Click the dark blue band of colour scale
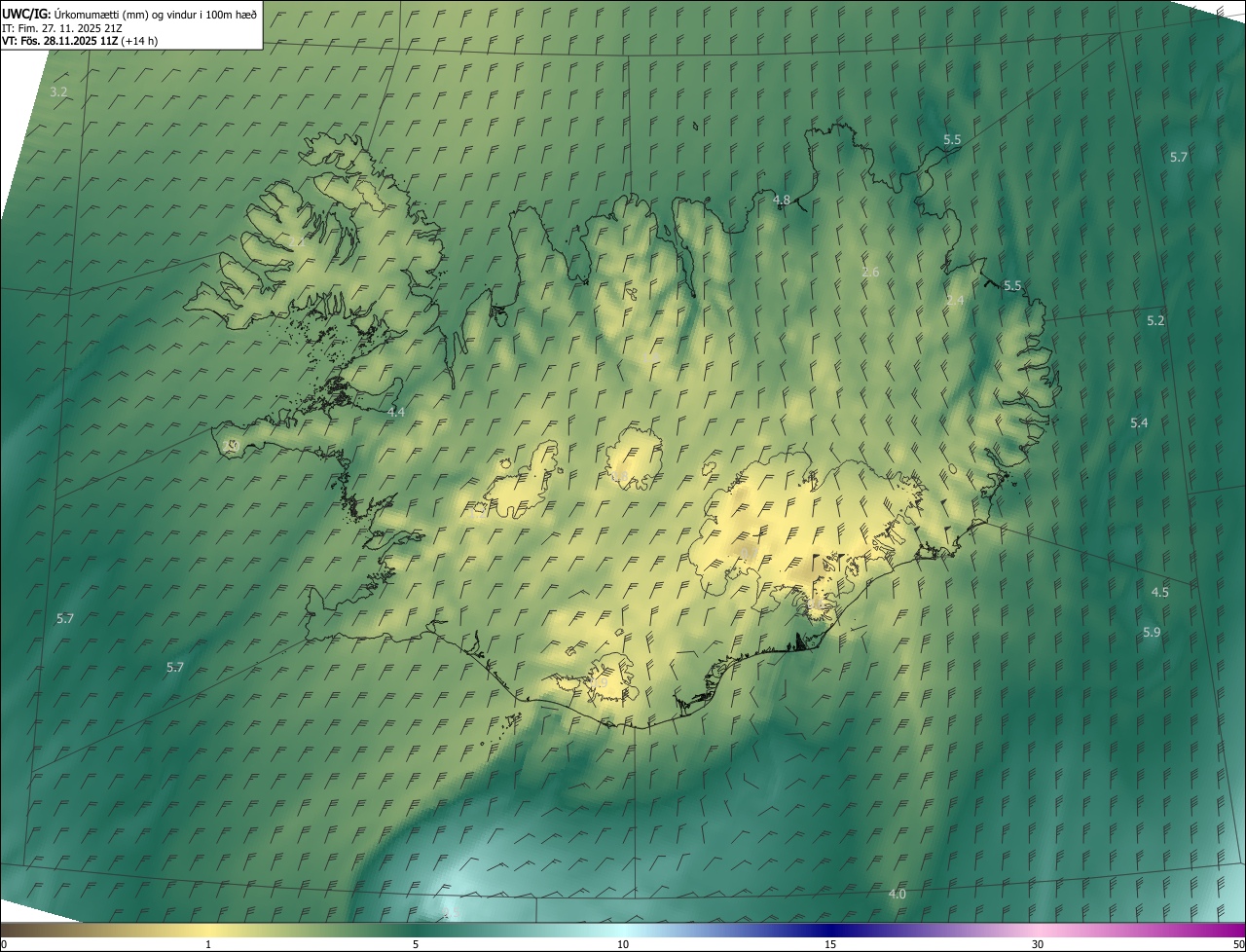The image size is (1246, 952). (x=830, y=930)
